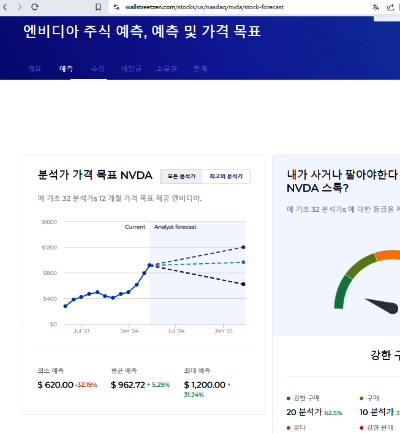400x434 pixels.
Task: Switch to 최고의 분석가 toggle option
Action: pyautogui.click(x=226, y=176)
